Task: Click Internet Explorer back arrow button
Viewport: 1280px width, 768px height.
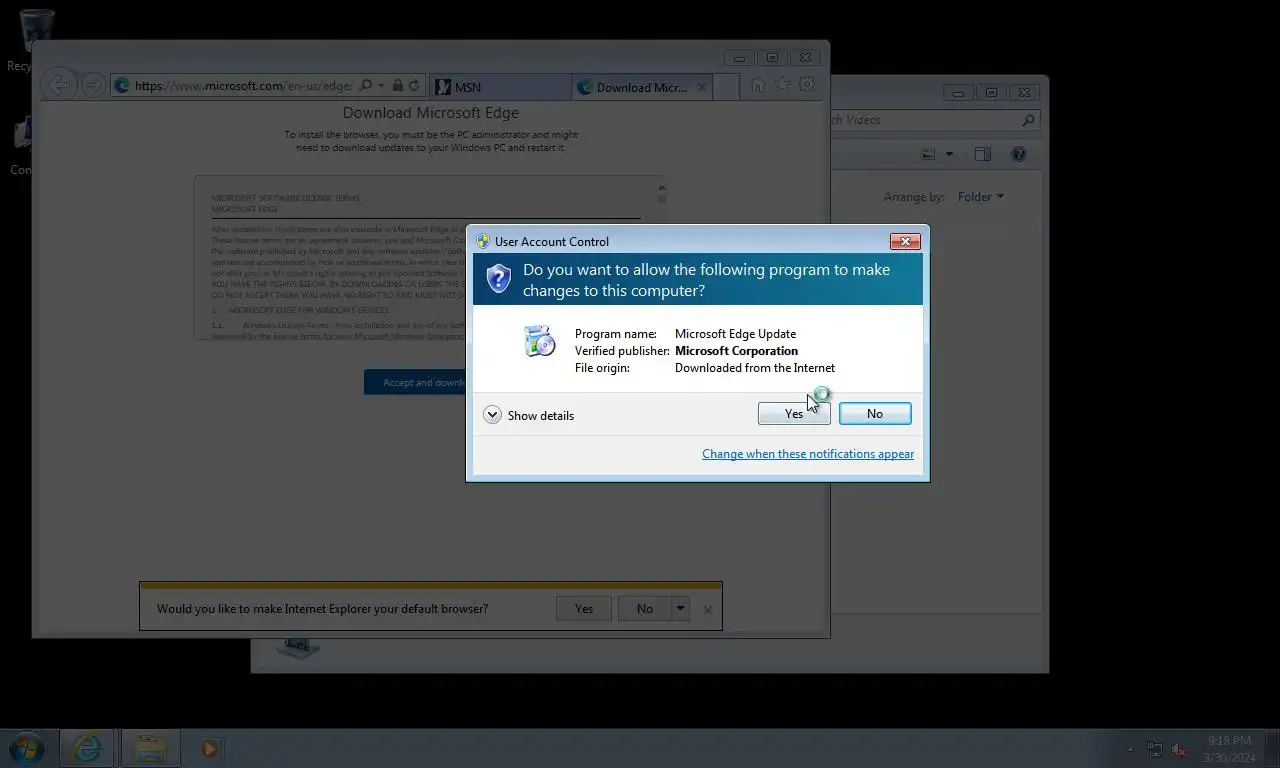Action: point(60,85)
